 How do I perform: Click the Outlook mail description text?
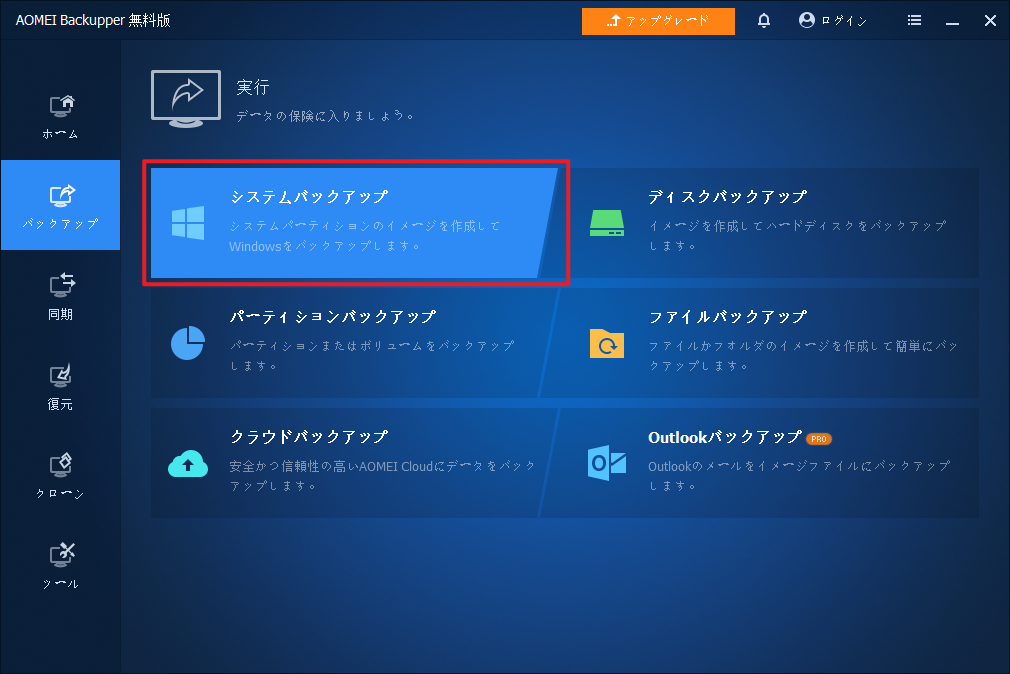click(x=799, y=476)
